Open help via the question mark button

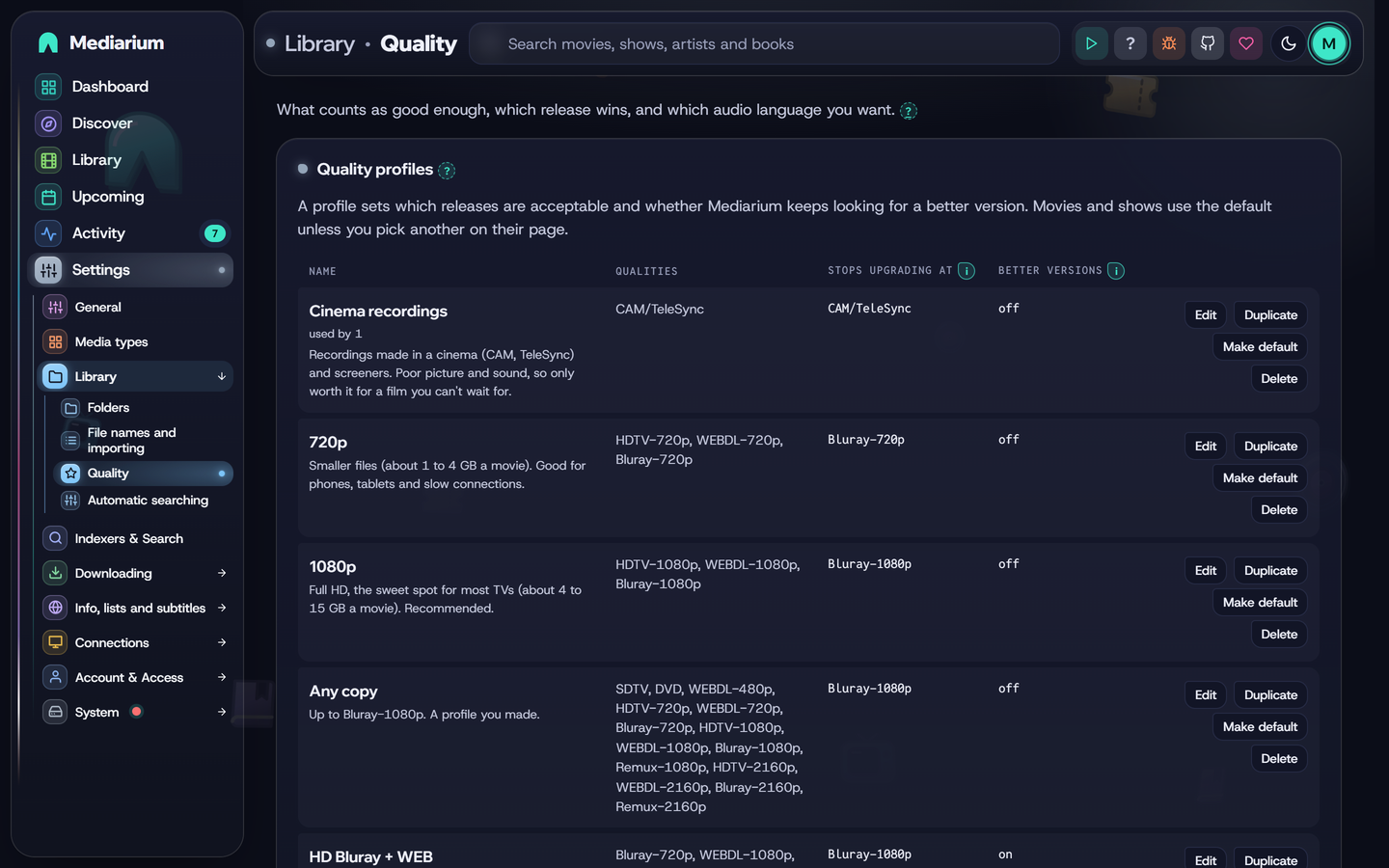coord(1130,43)
